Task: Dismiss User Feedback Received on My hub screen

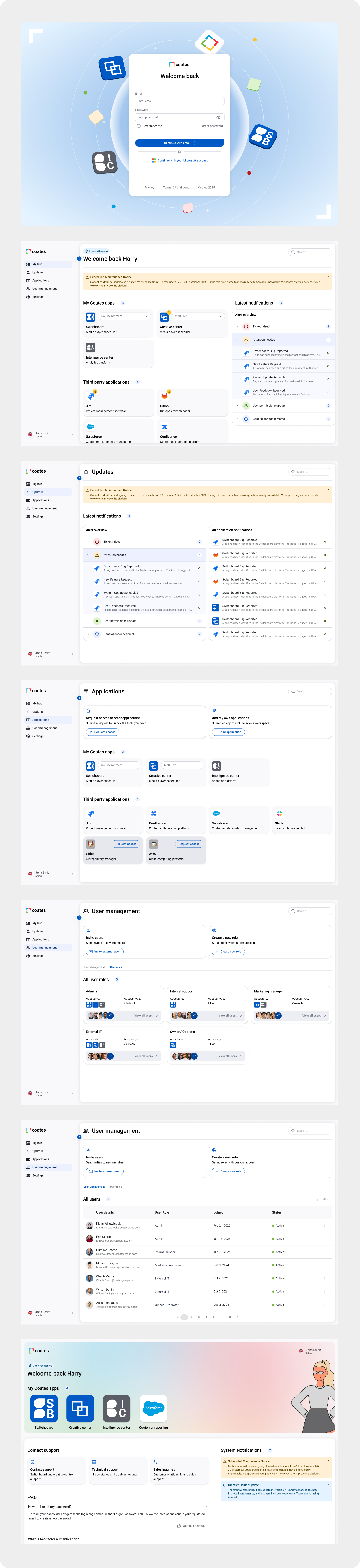Action: (328, 393)
